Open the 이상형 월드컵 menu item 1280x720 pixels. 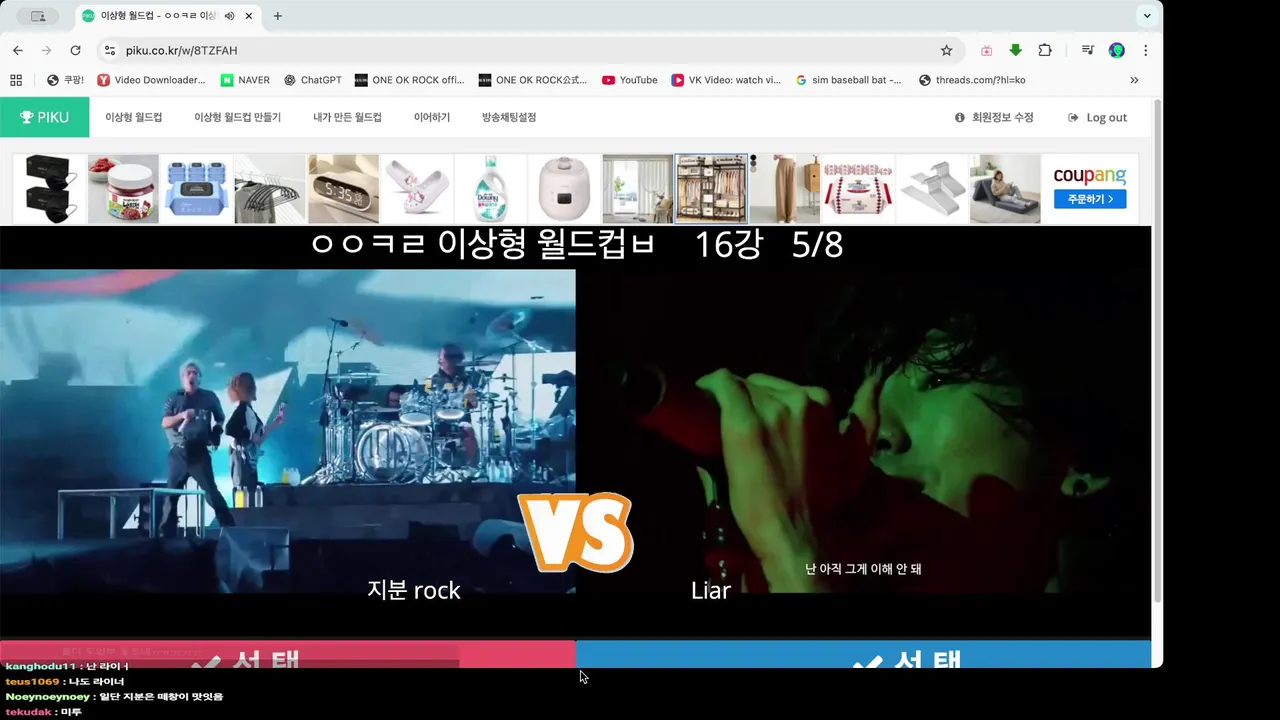[134, 117]
